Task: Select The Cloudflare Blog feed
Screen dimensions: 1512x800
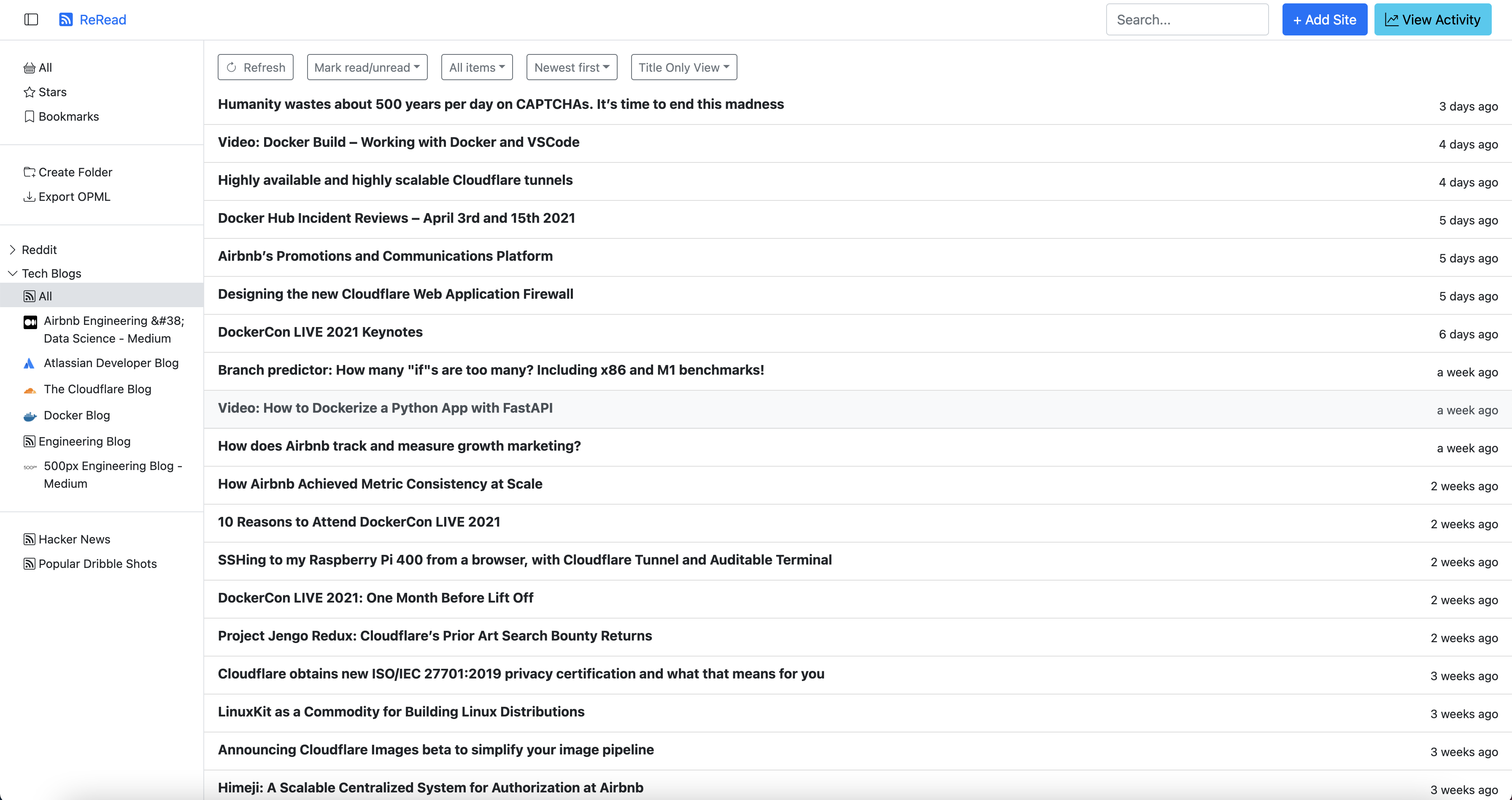Action: coord(97,389)
